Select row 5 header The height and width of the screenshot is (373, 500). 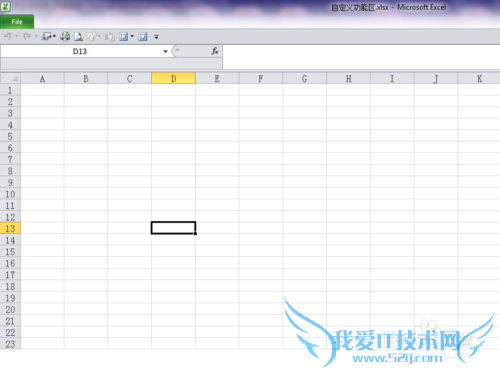coord(10,136)
